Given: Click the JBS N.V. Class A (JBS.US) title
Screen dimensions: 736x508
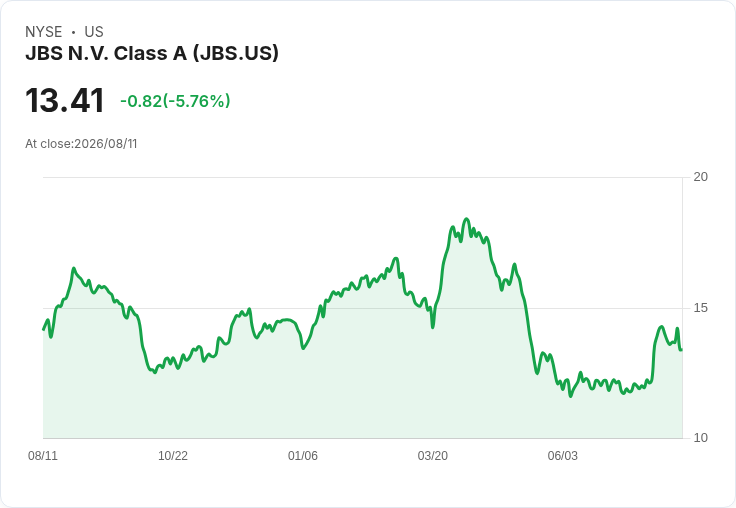Looking at the screenshot, I should (x=152, y=54).
